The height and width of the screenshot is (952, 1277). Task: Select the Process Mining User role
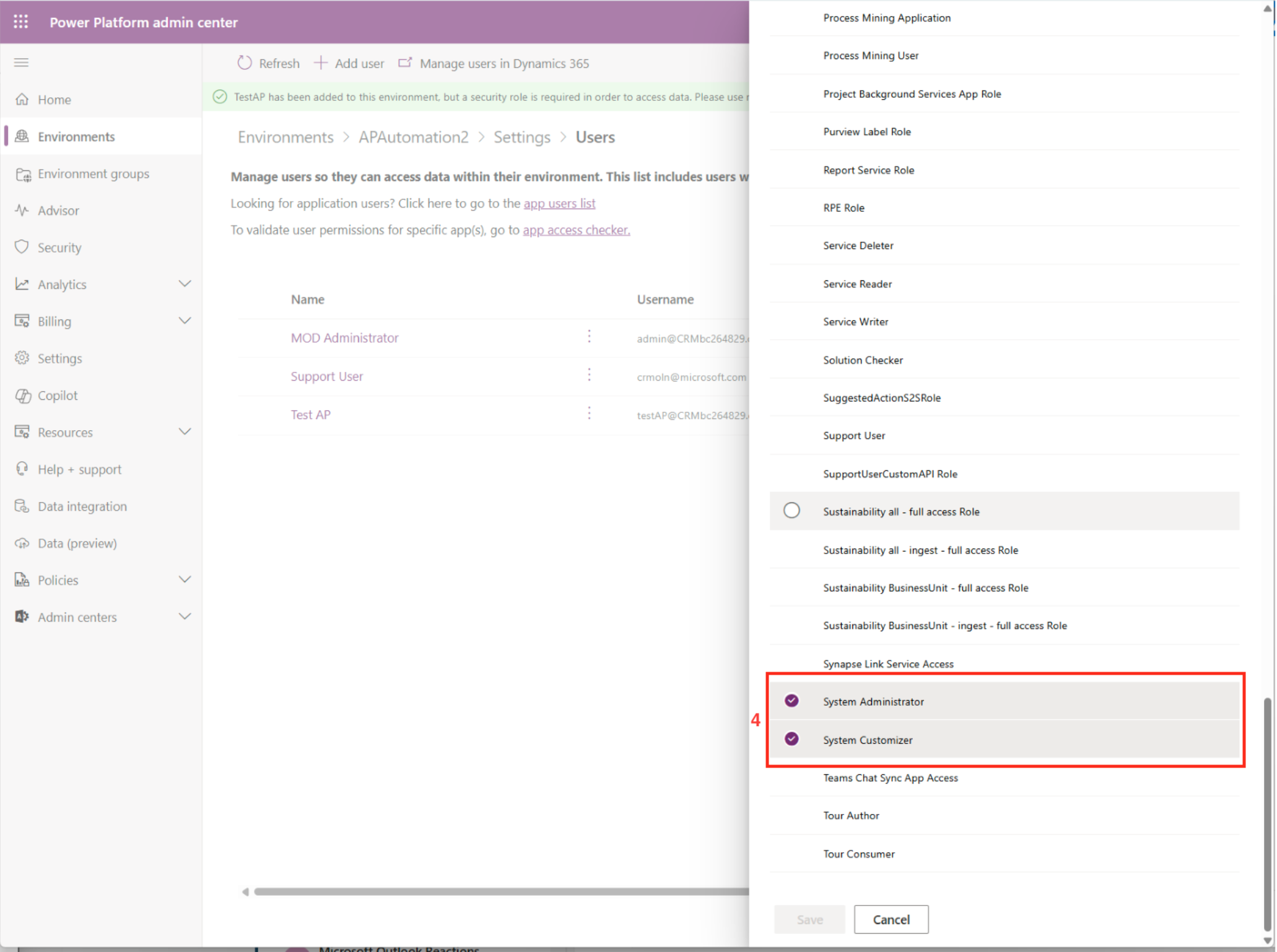1004,55
